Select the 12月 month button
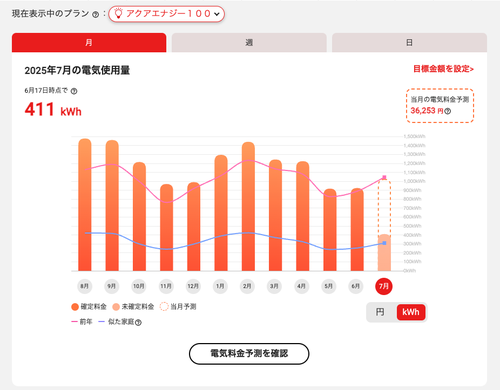The height and width of the screenshot is (390, 500). click(193, 286)
